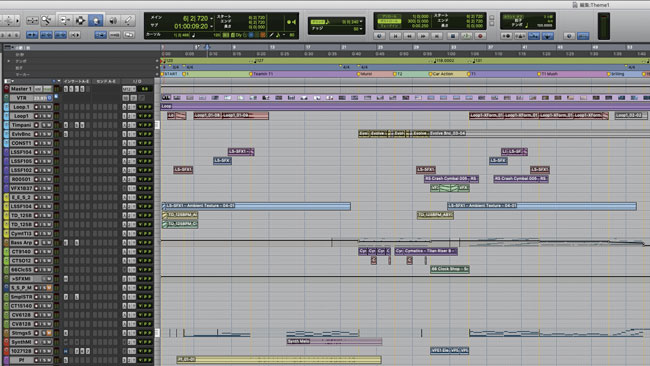Viewport: 650px width, 366px height.
Task: Click the Go to End transport button
Action: pos(437,36)
